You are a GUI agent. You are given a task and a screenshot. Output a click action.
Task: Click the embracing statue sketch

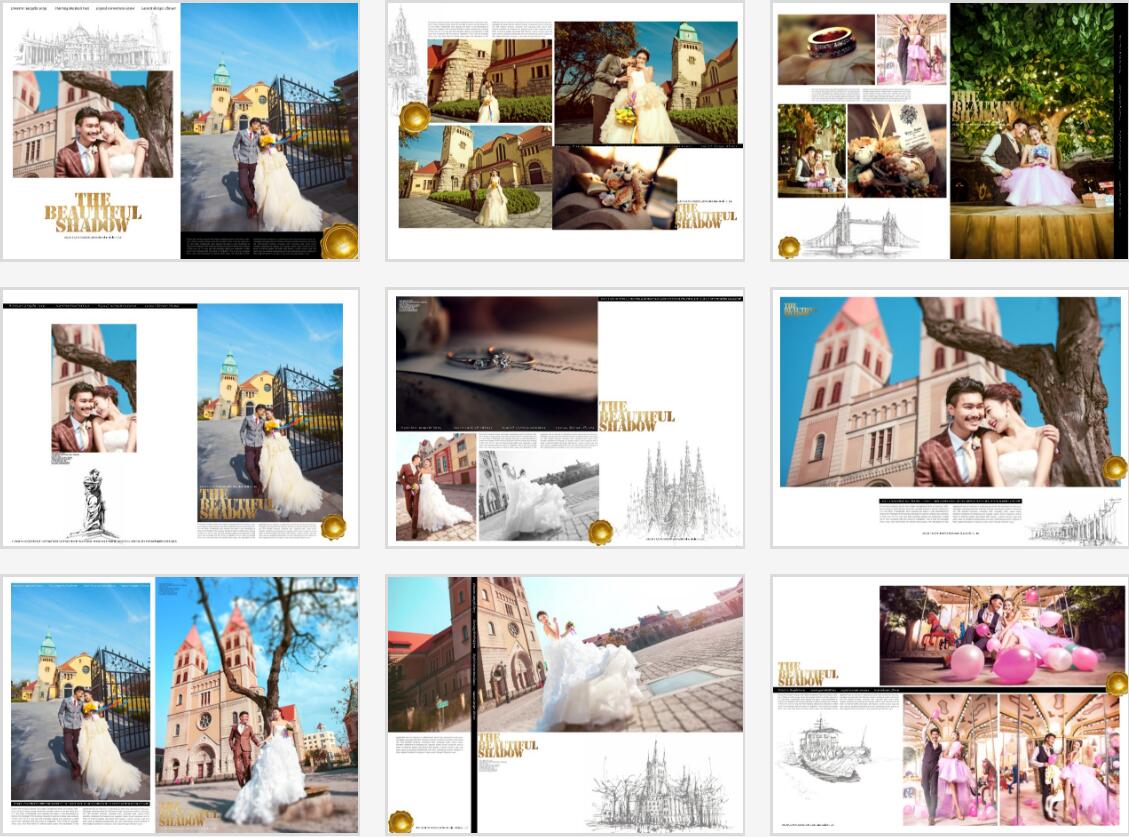[x=92, y=502]
